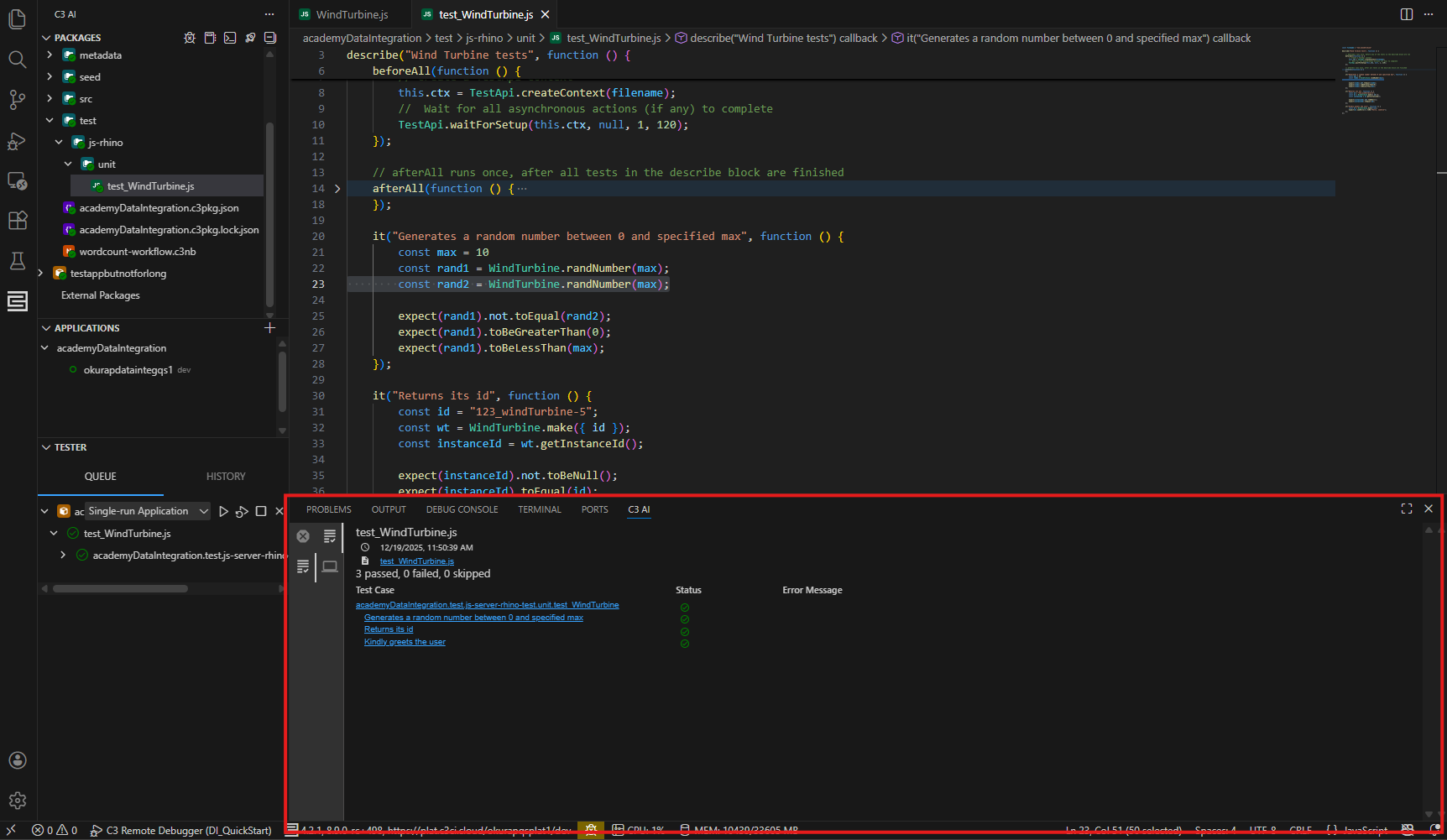Toggle fullscreen on the C3 AI panel

[x=1407, y=509]
